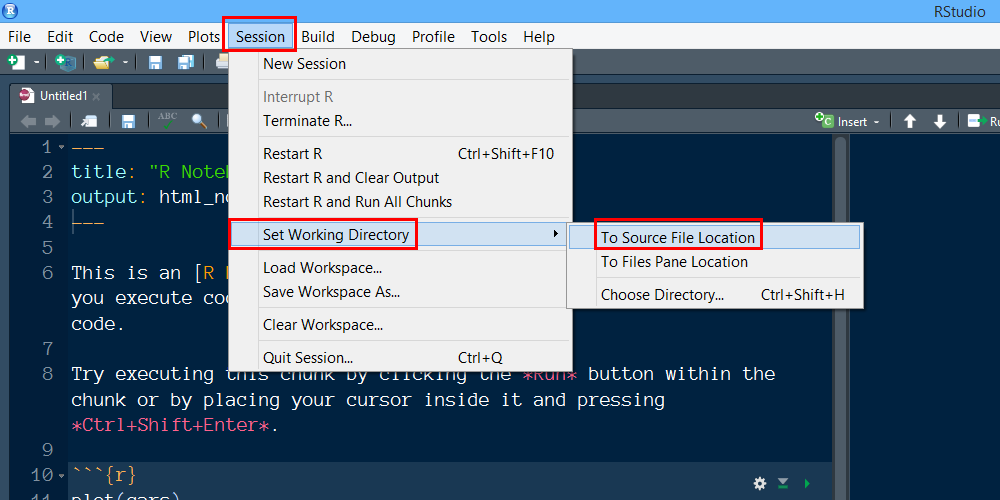Go to previous chunk with up arrow
Screen dimensions: 1000x500
[x=910, y=121]
